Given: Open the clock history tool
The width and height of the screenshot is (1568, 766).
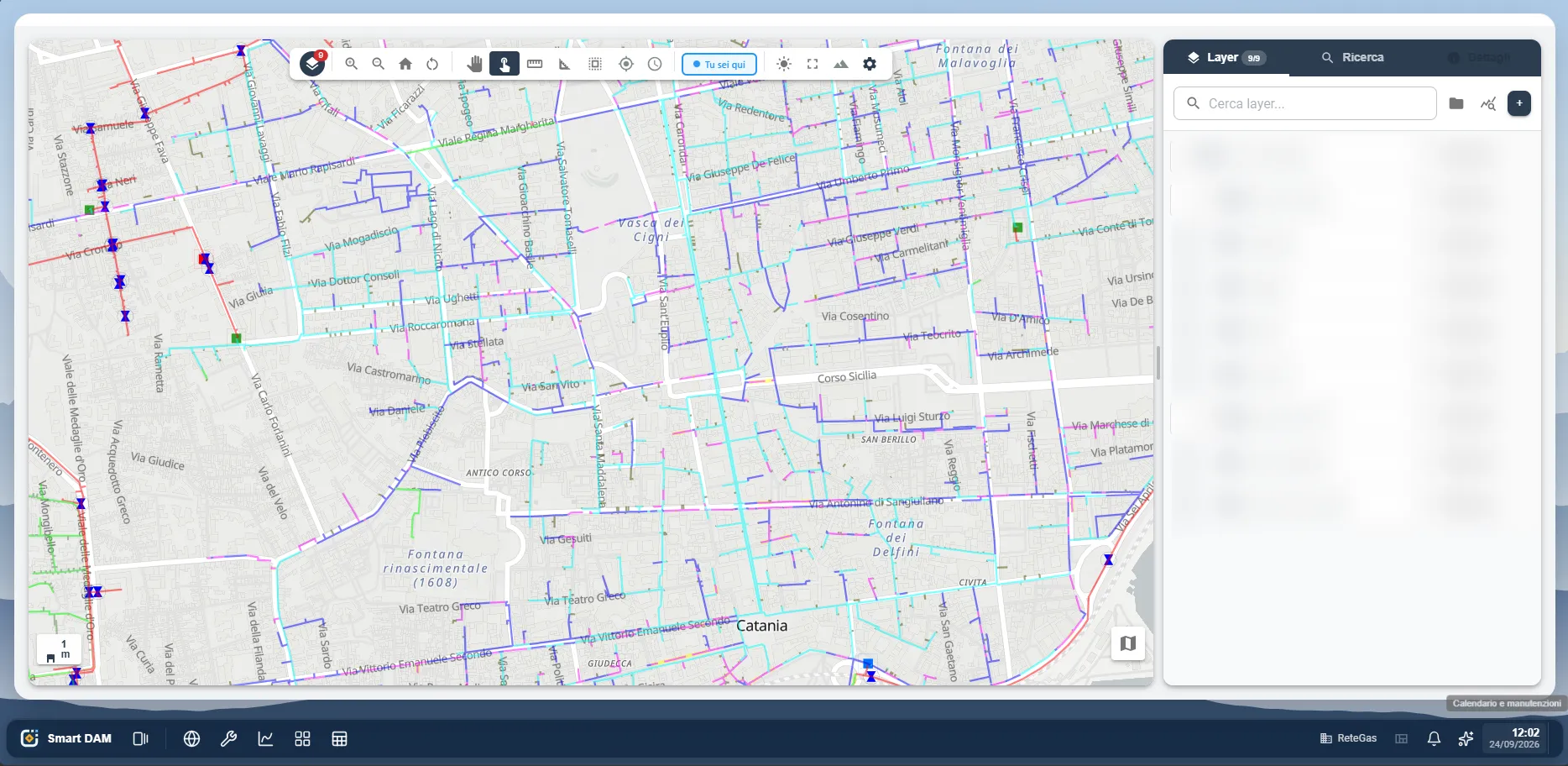Looking at the screenshot, I should click(x=655, y=64).
